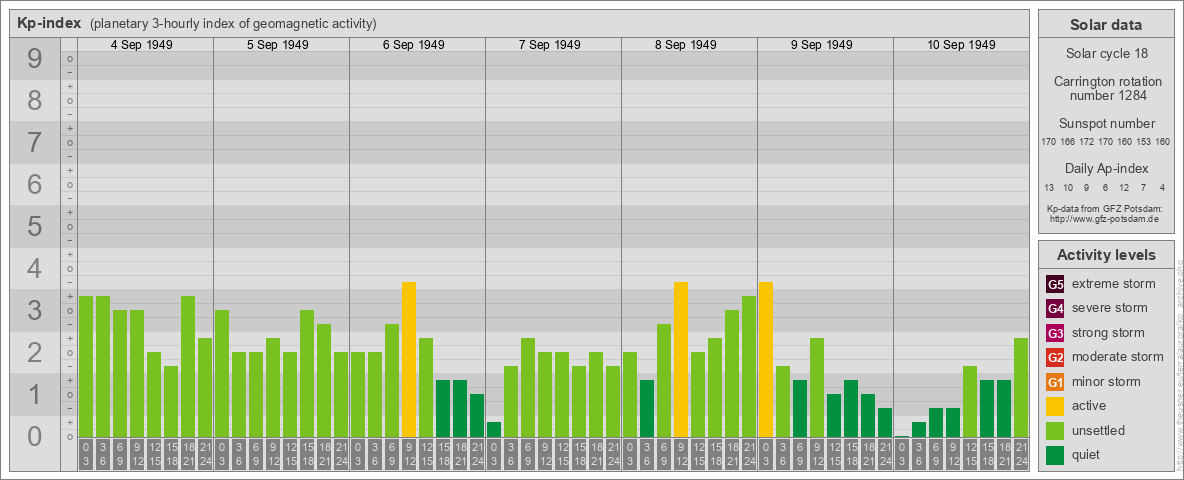Select the yellow active level swatch

pos(1055,406)
